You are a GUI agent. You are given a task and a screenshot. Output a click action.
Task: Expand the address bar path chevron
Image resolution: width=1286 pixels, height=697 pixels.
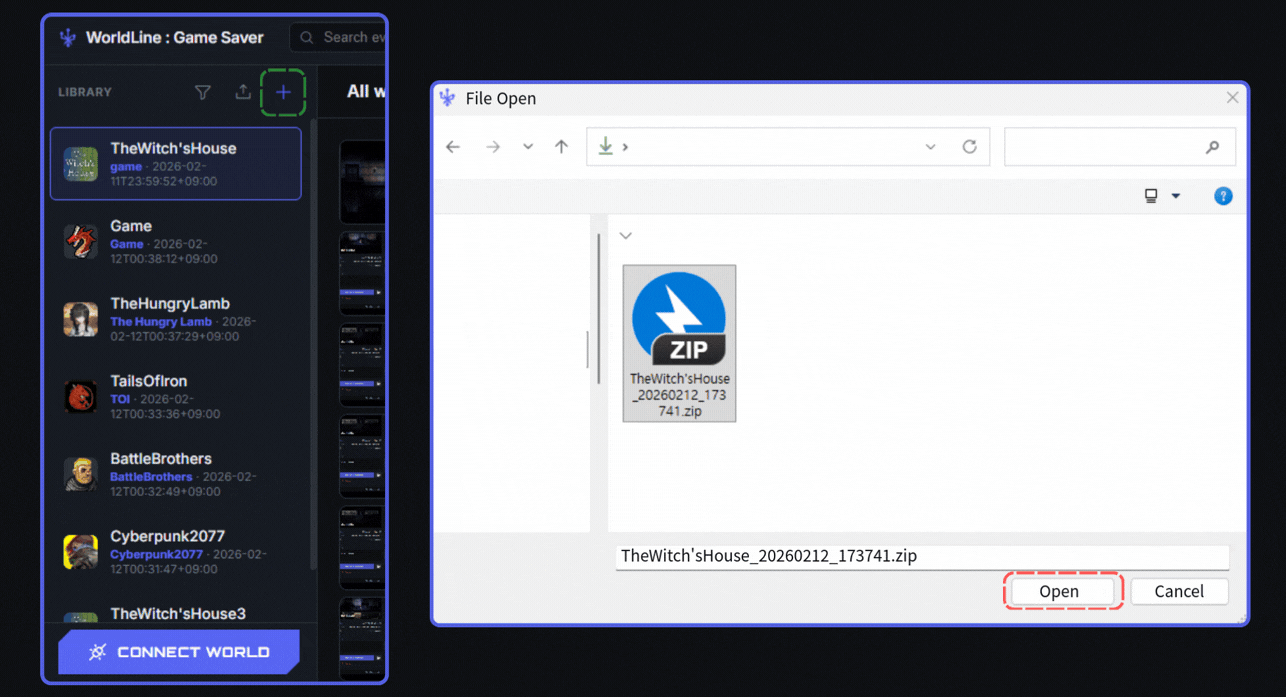[626, 147]
